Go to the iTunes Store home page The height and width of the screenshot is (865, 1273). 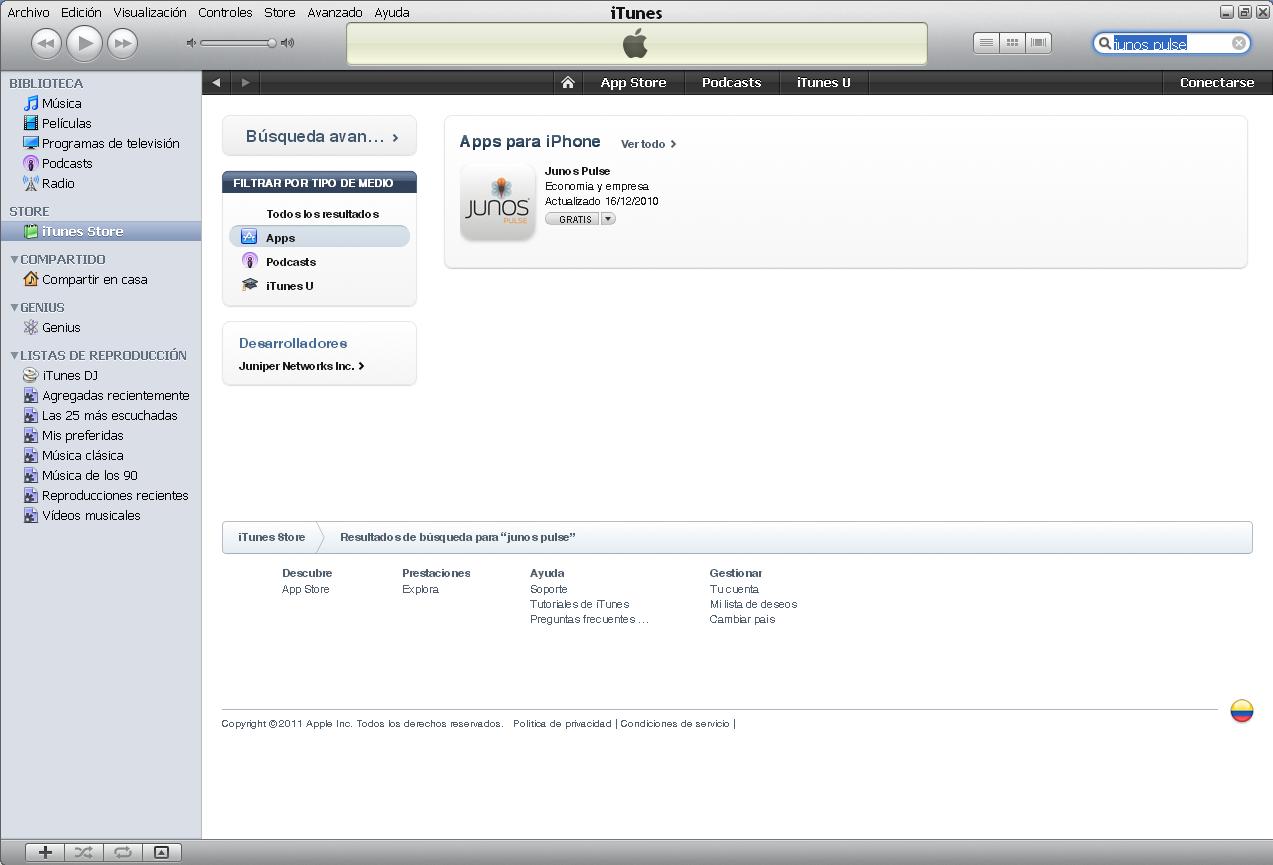pos(568,83)
